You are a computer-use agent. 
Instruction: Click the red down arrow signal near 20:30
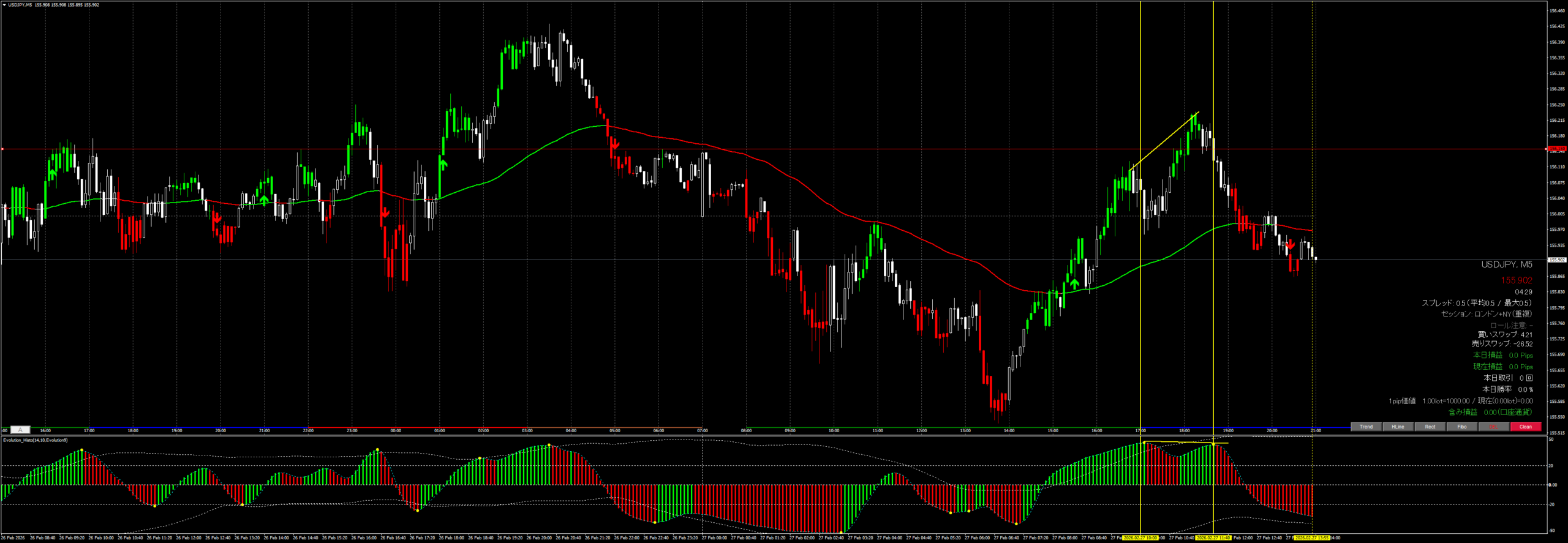(x=1290, y=245)
